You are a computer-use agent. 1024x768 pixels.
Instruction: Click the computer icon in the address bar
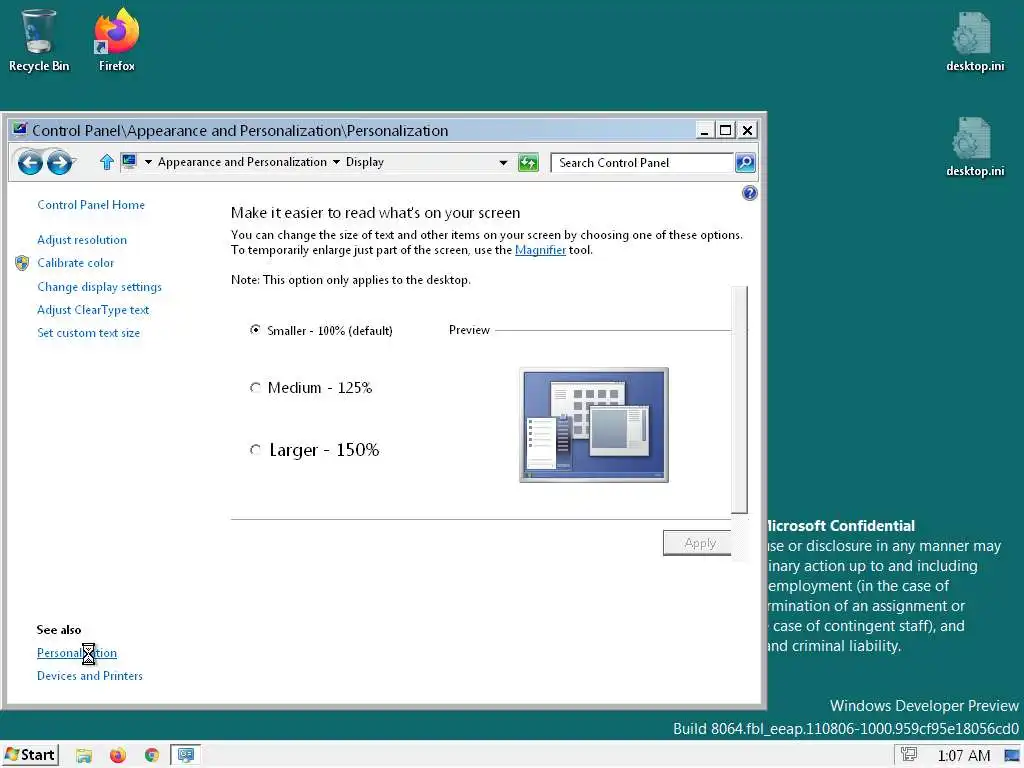pyautogui.click(x=129, y=161)
